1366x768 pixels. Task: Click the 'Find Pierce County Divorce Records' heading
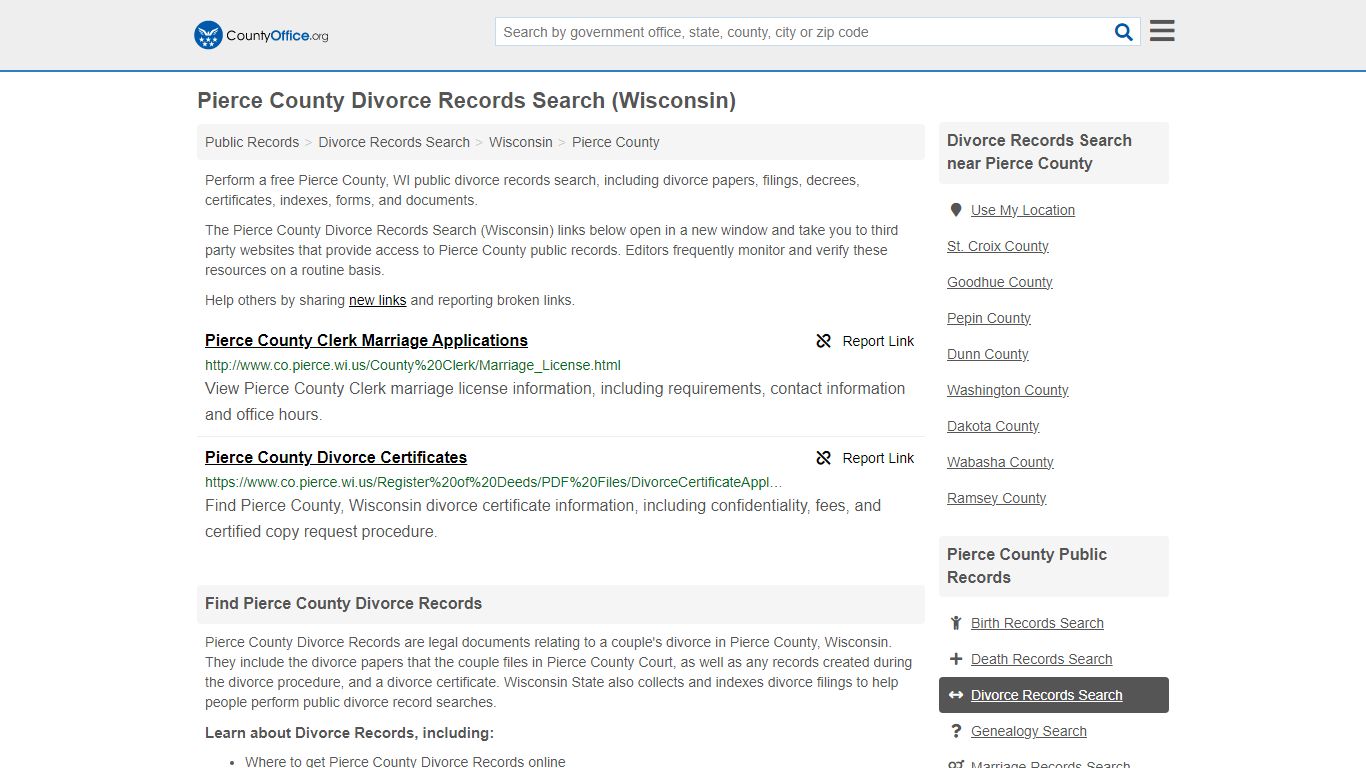pyautogui.click(x=343, y=603)
